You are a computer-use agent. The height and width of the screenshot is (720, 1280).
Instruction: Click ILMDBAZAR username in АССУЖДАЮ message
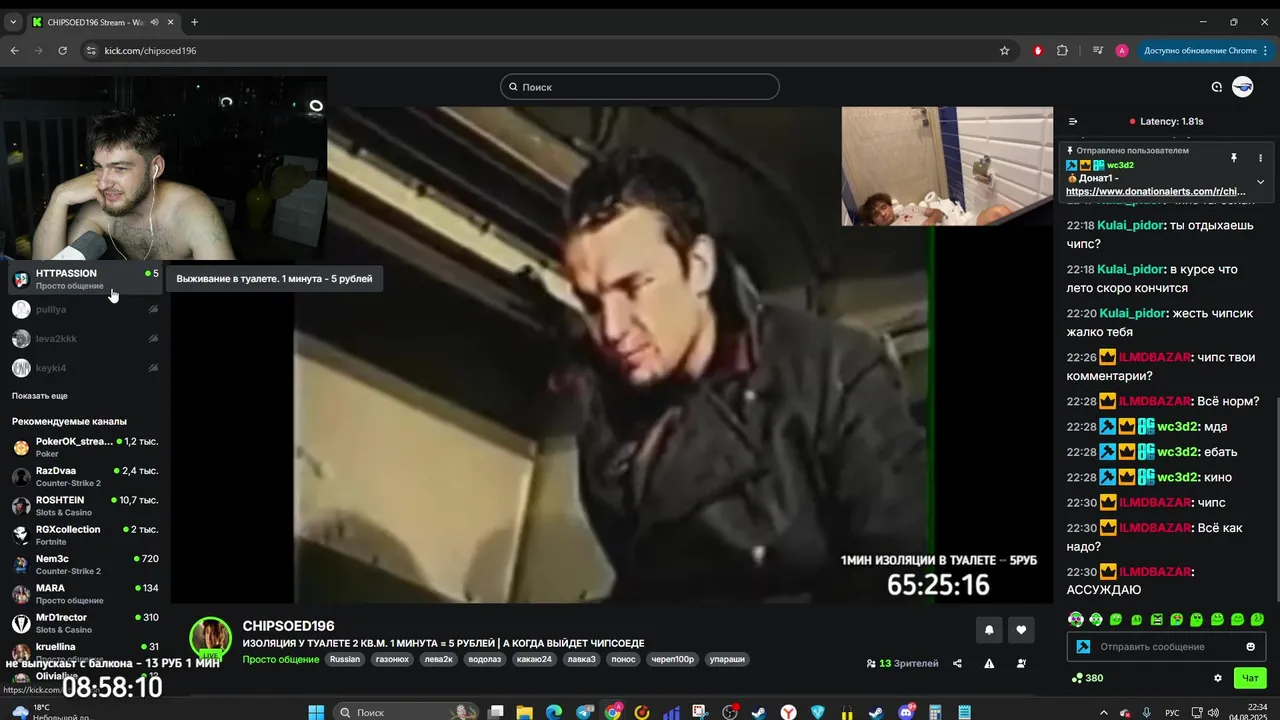(x=1154, y=572)
